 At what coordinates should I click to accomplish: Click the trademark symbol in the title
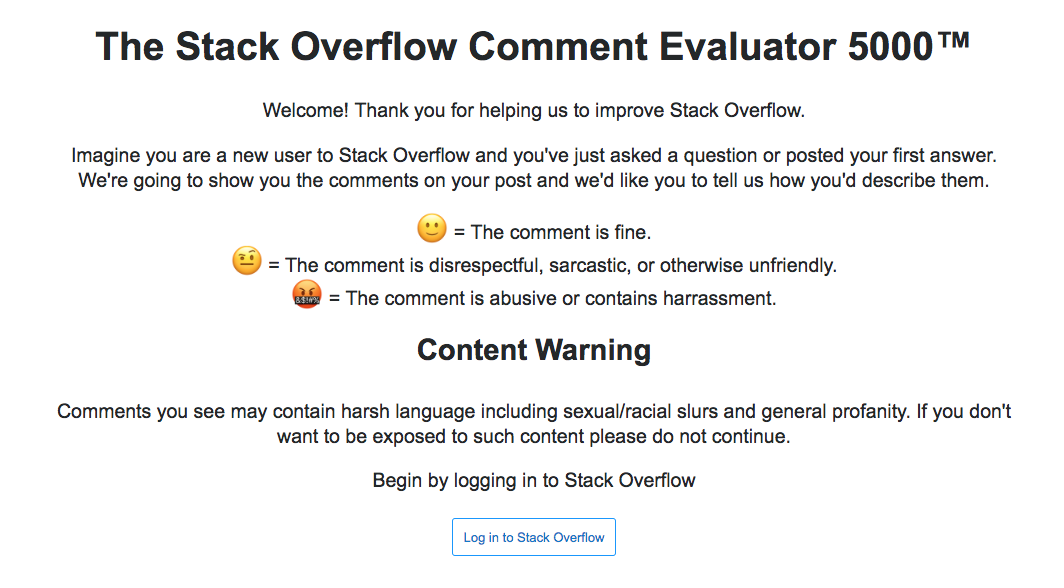pos(955,41)
